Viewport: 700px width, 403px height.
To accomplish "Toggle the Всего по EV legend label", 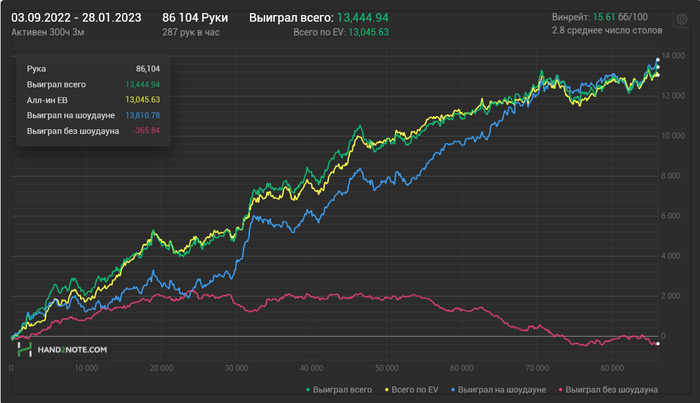I will [x=415, y=390].
